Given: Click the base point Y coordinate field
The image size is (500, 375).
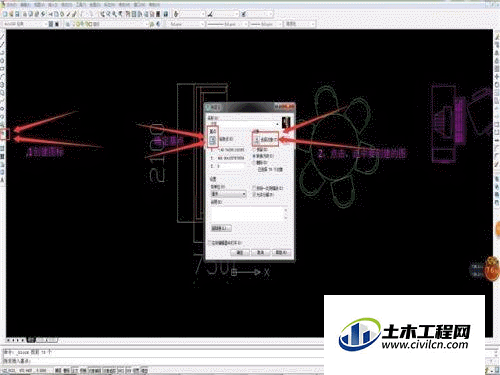Looking at the screenshot, I should [231, 158].
